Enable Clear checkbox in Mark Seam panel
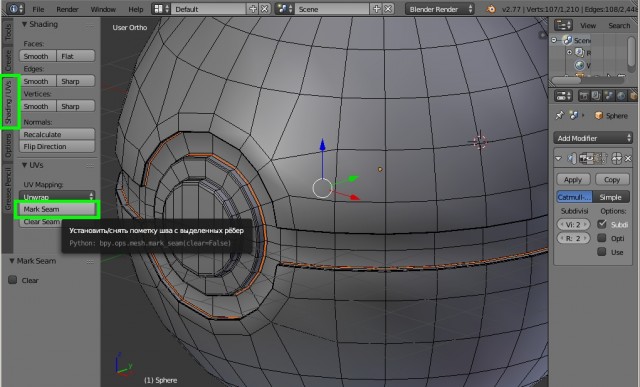The image size is (640, 387). click(13, 280)
